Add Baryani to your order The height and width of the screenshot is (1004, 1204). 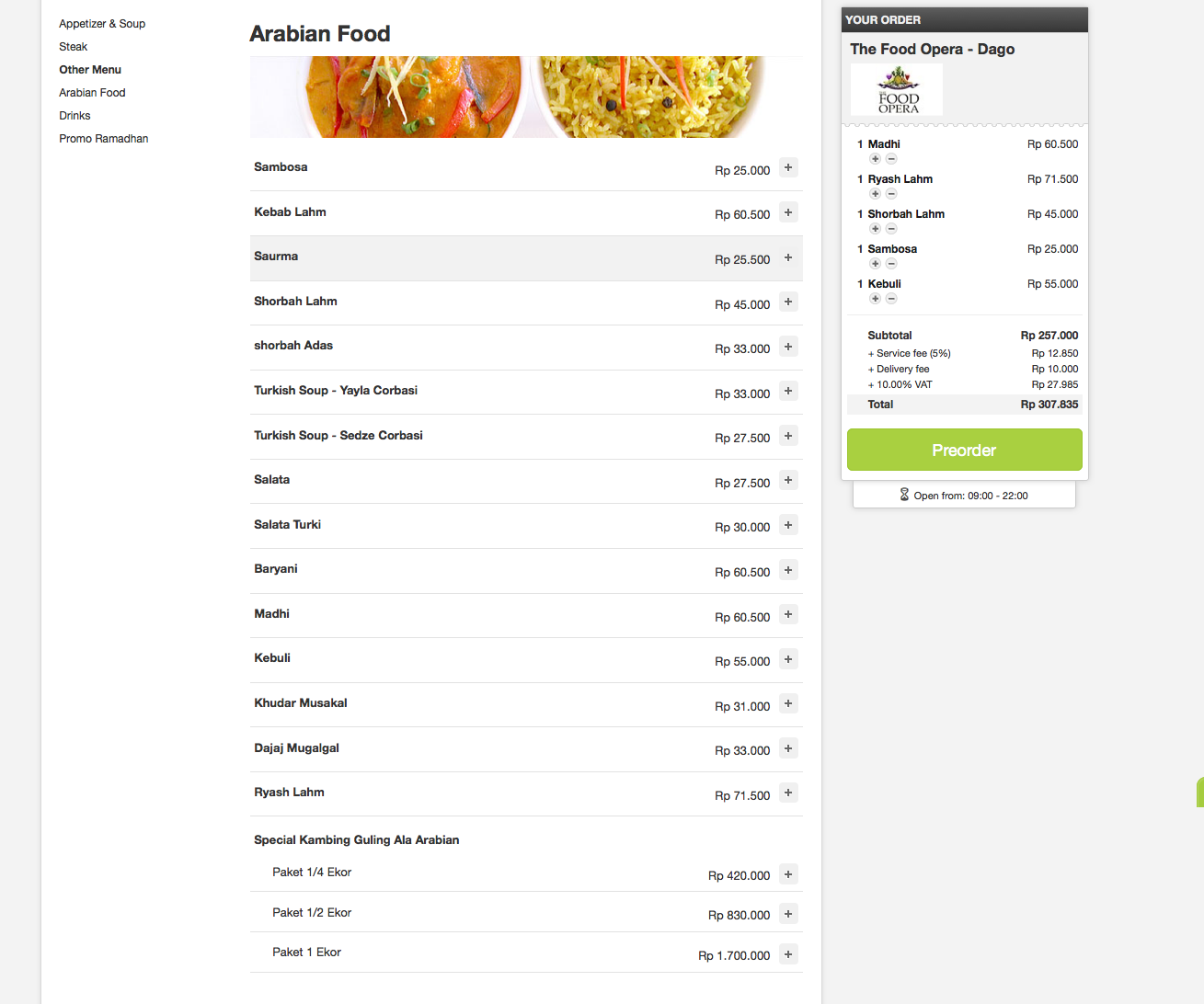pyautogui.click(x=788, y=570)
